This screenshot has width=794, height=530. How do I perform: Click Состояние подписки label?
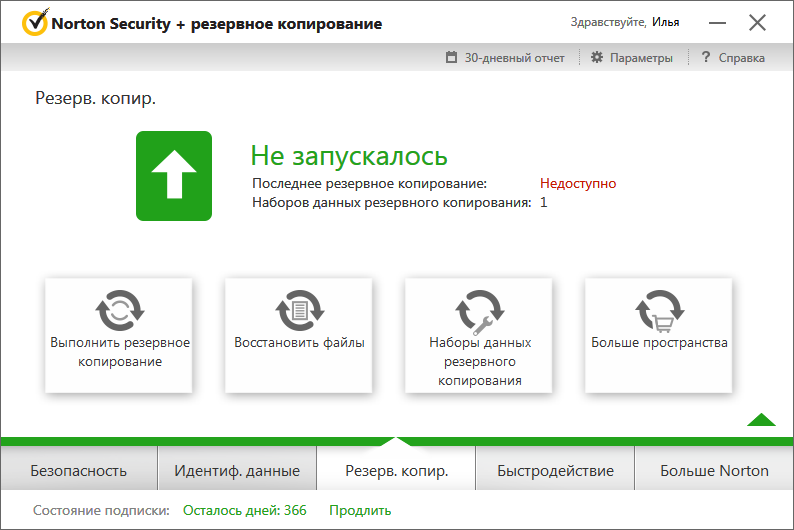point(101,510)
